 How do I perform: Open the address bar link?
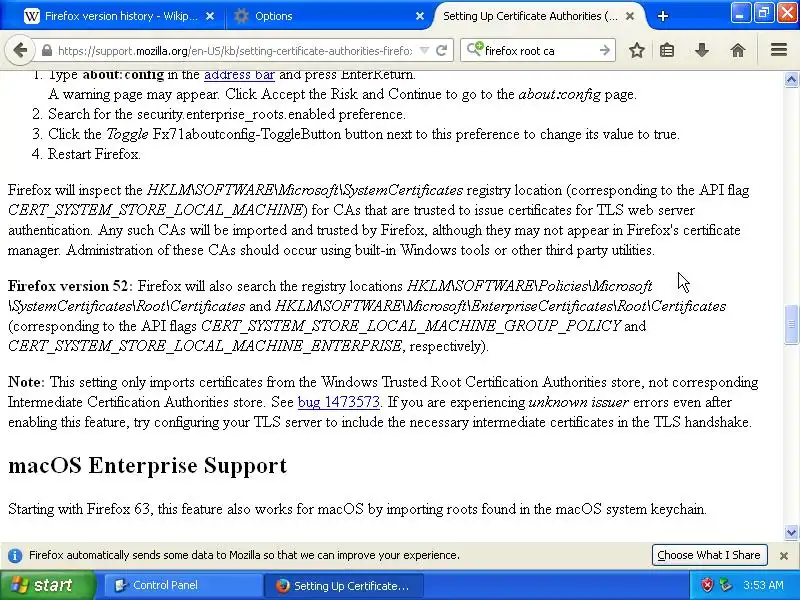[x=239, y=75]
